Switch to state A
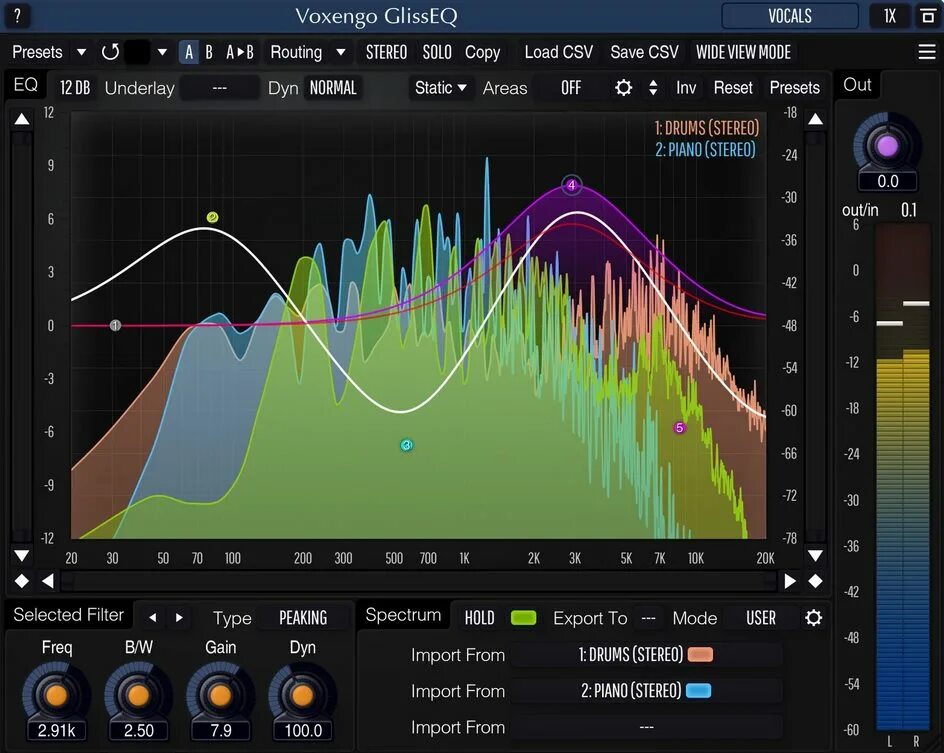Screen dimensions: 944x753 click(x=189, y=52)
